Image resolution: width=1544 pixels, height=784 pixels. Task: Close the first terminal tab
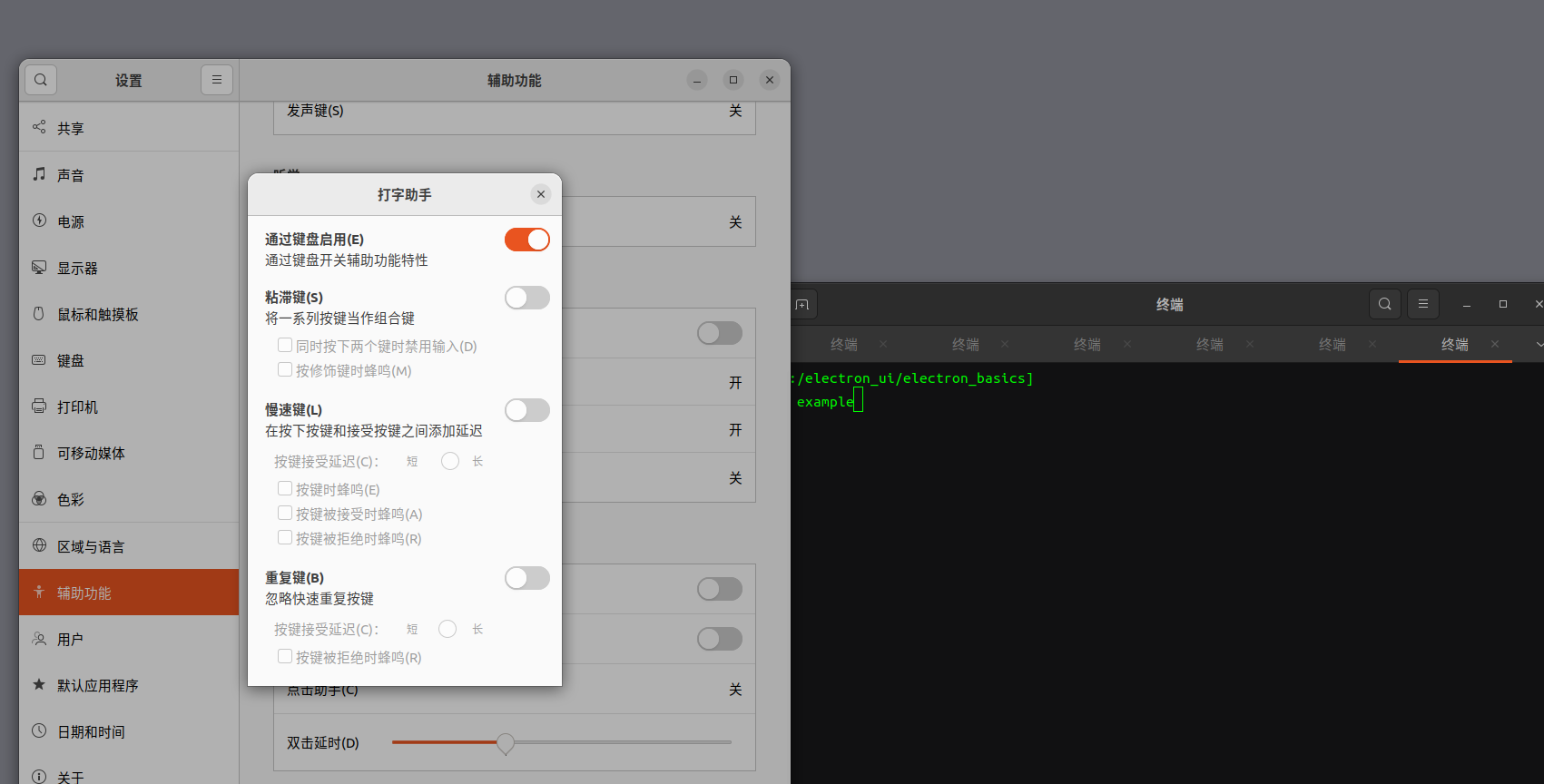(883, 344)
